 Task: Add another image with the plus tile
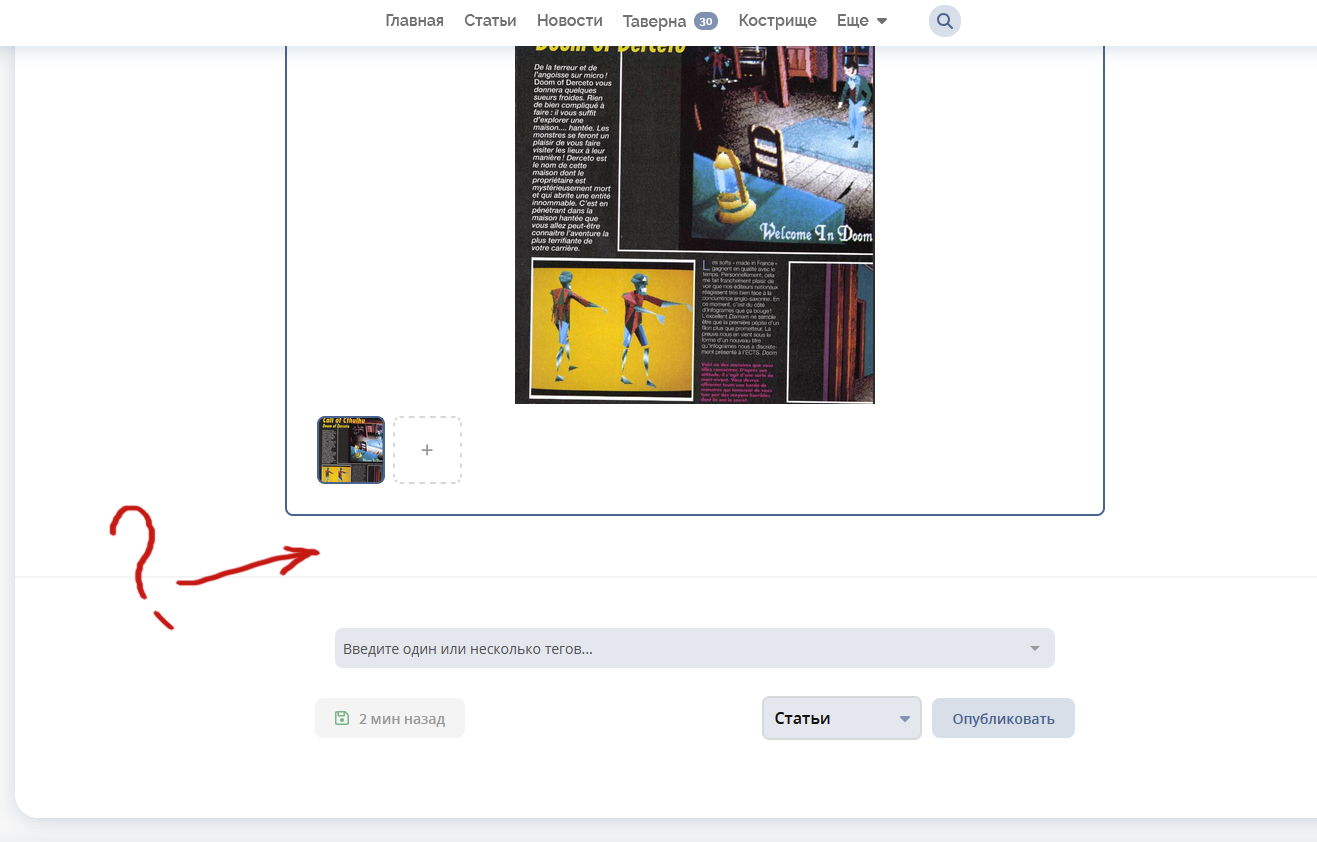click(427, 450)
